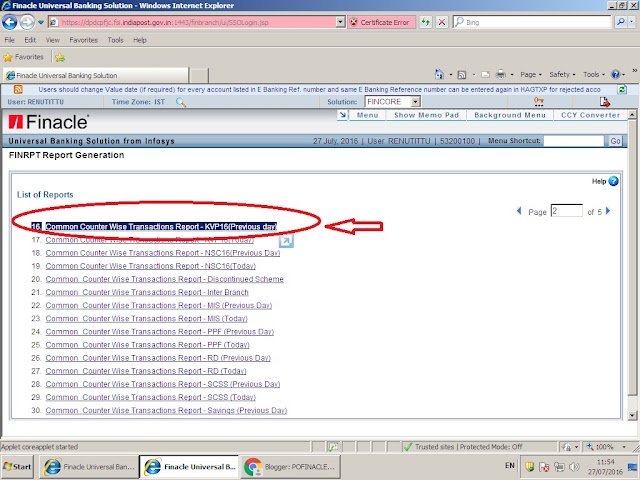Open the View menu
This screenshot has height=480, width=640.
53,40
